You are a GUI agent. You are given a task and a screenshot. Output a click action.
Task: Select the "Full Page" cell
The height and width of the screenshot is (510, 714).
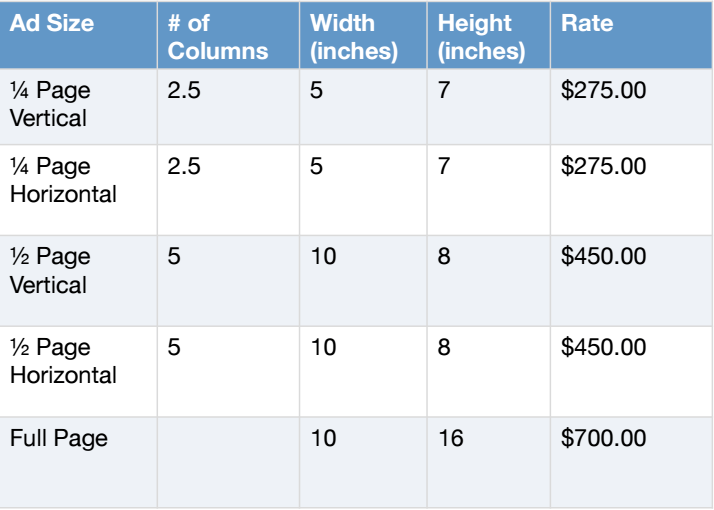coord(59,438)
